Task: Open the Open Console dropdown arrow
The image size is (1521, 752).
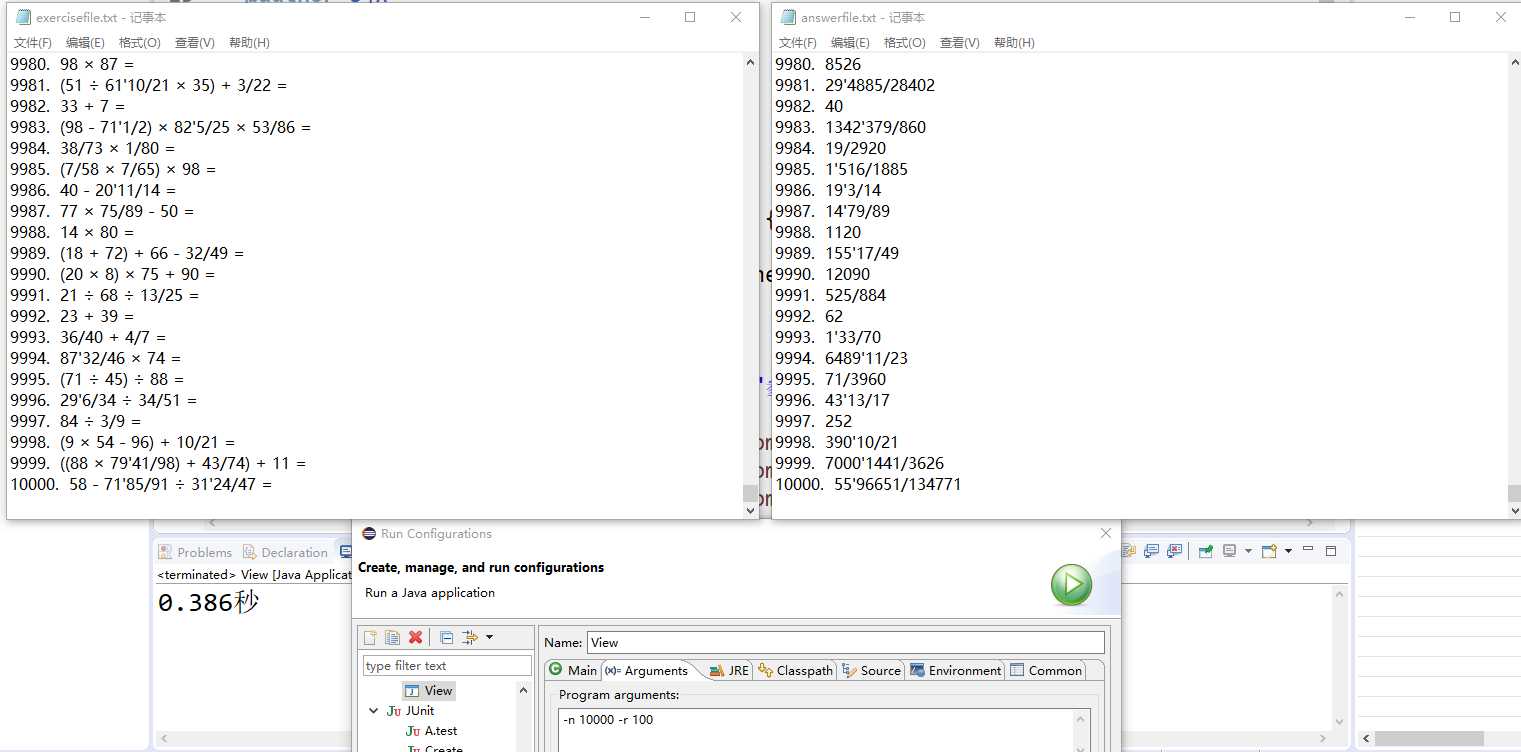Action: 1288,551
